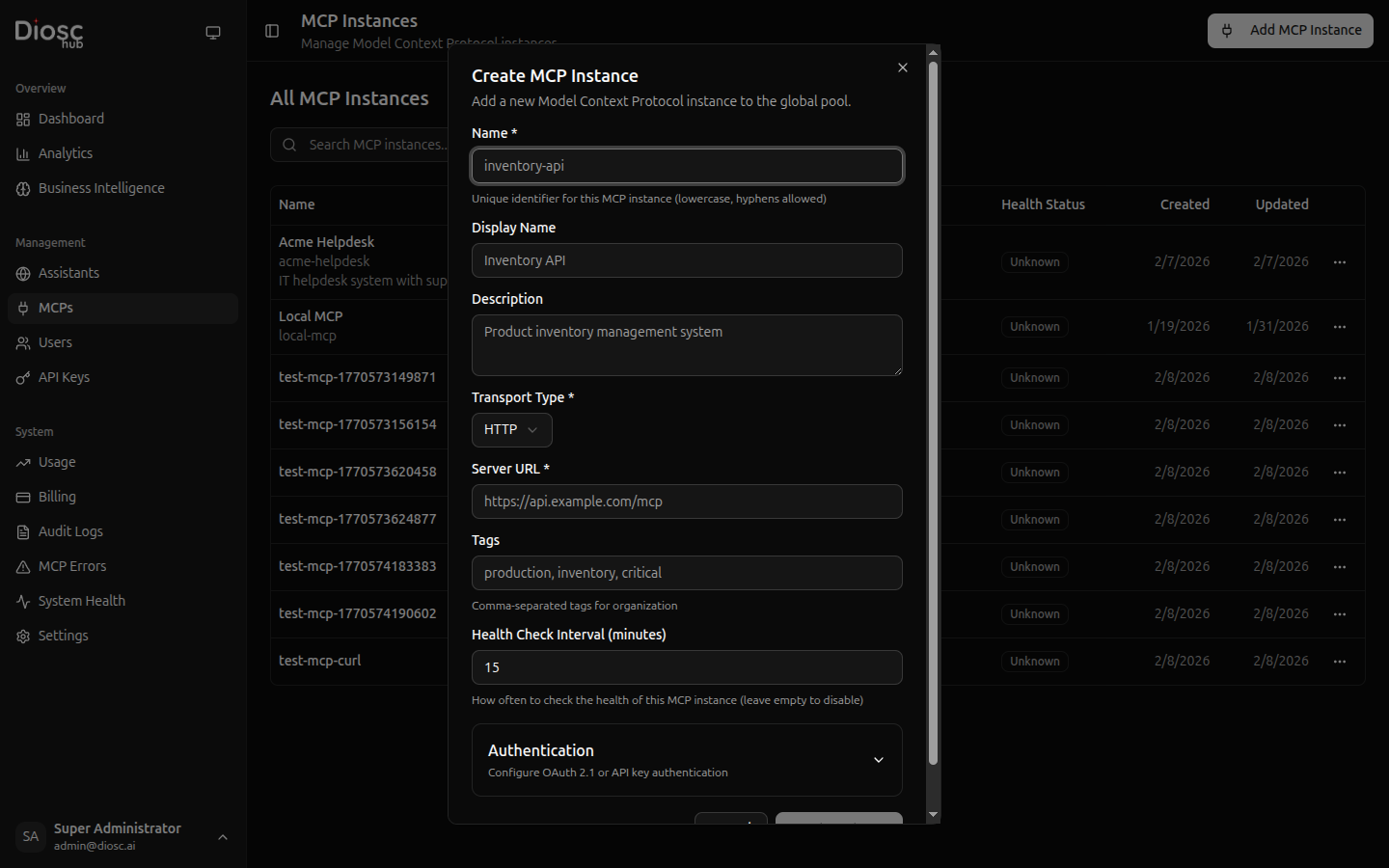
Task: Select the Assistants icon under Management
Action: pyautogui.click(x=23, y=273)
